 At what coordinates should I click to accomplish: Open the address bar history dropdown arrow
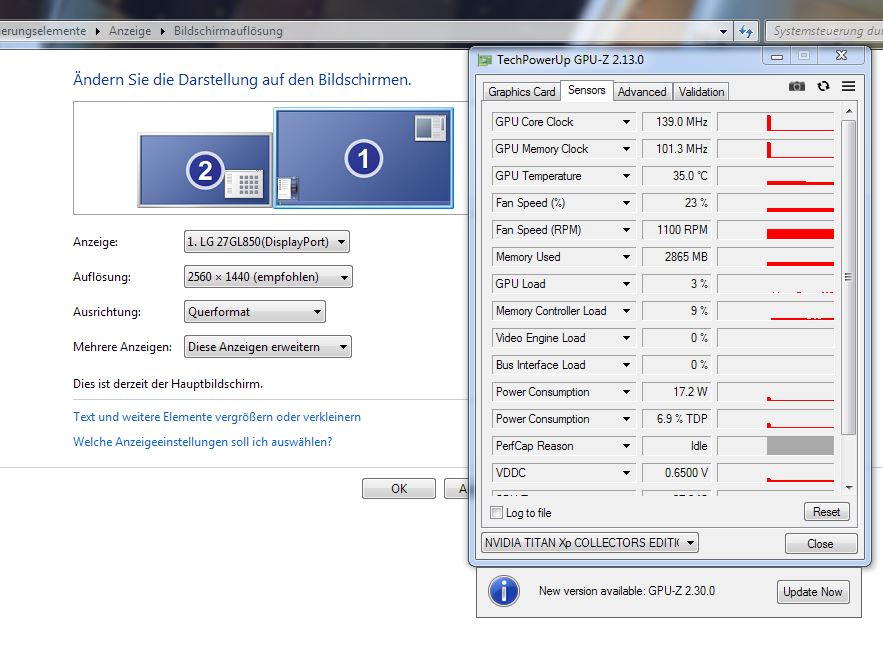point(724,32)
